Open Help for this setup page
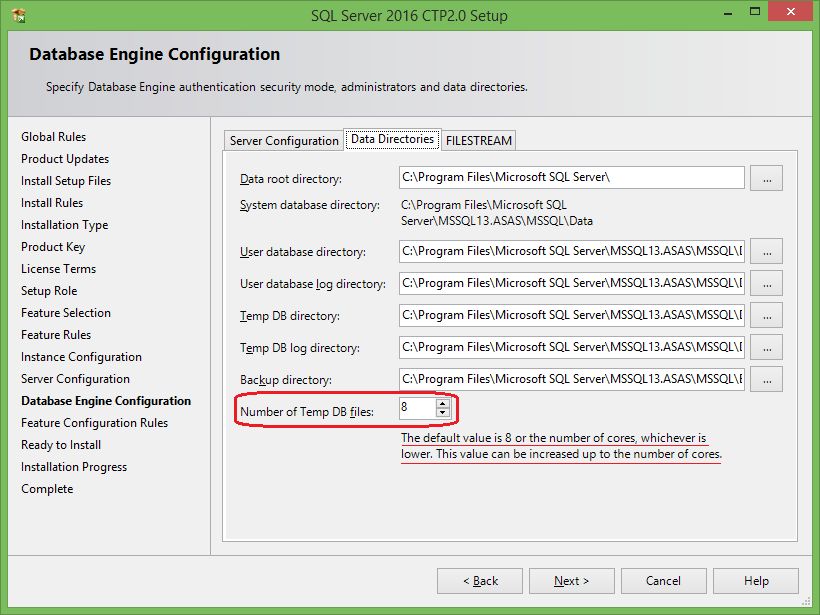 pyautogui.click(x=756, y=581)
